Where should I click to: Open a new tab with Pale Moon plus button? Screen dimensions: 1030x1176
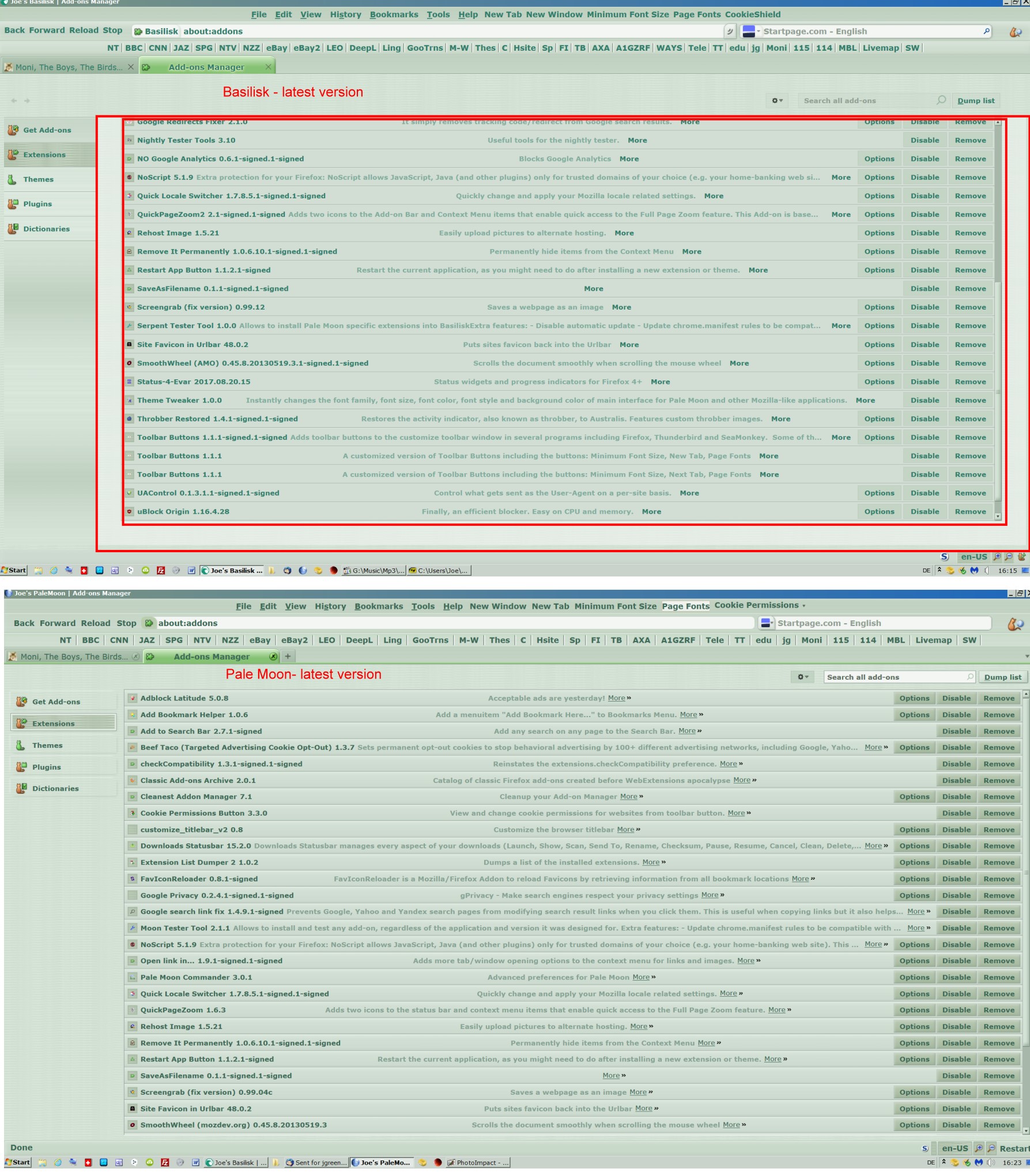point(288,656)
